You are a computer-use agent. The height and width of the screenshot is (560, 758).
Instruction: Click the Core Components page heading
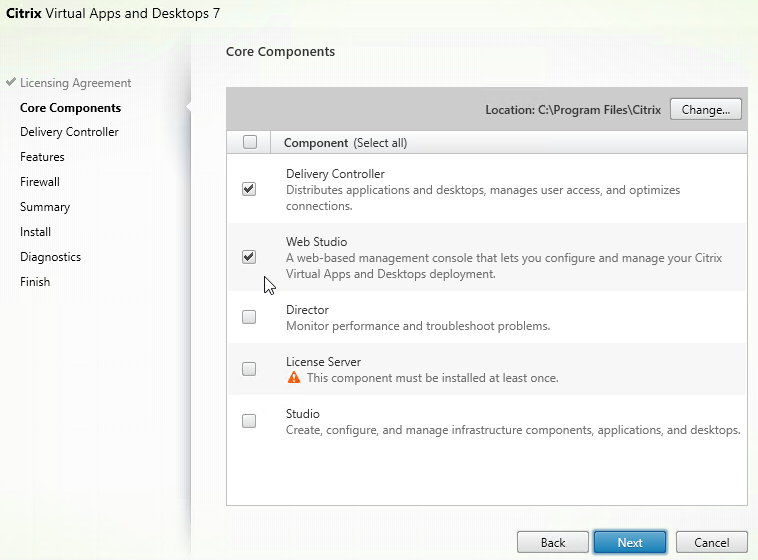click(x=280, y=52)
